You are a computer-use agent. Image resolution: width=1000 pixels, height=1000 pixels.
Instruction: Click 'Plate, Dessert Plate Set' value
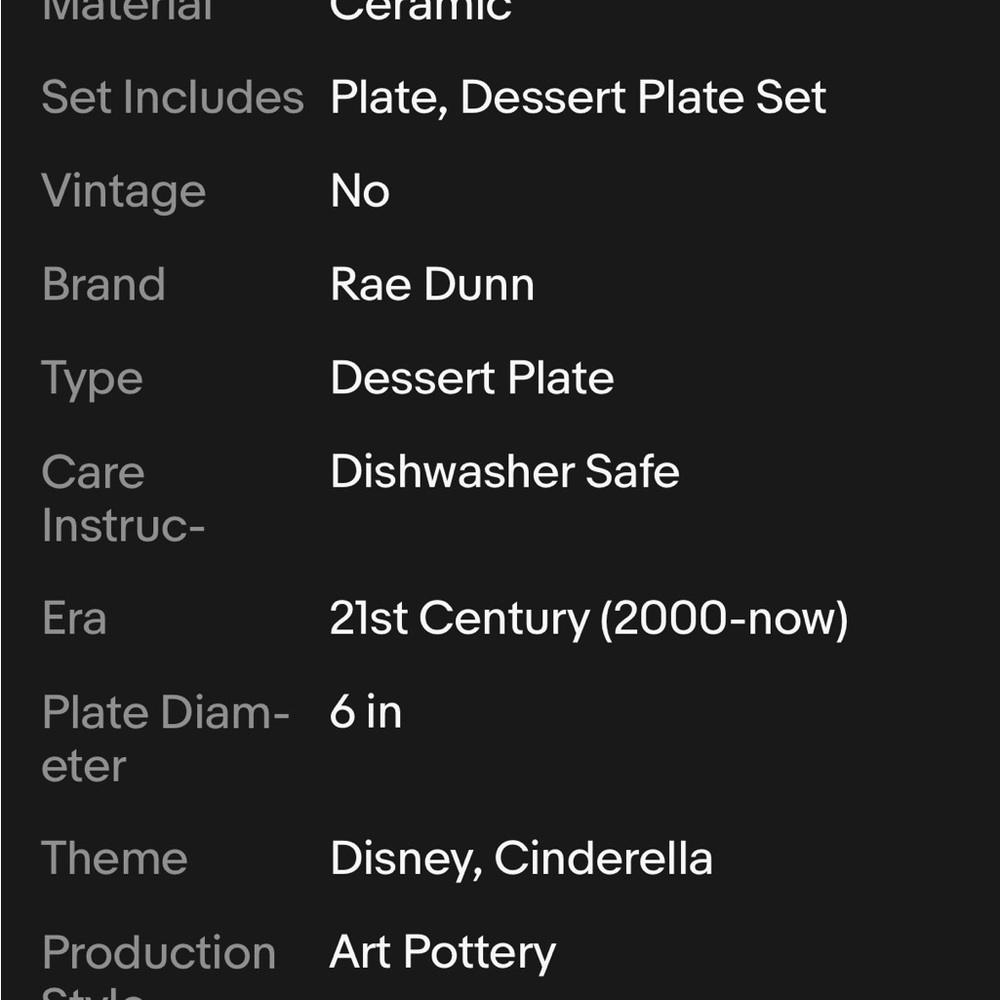click(578, 98)
